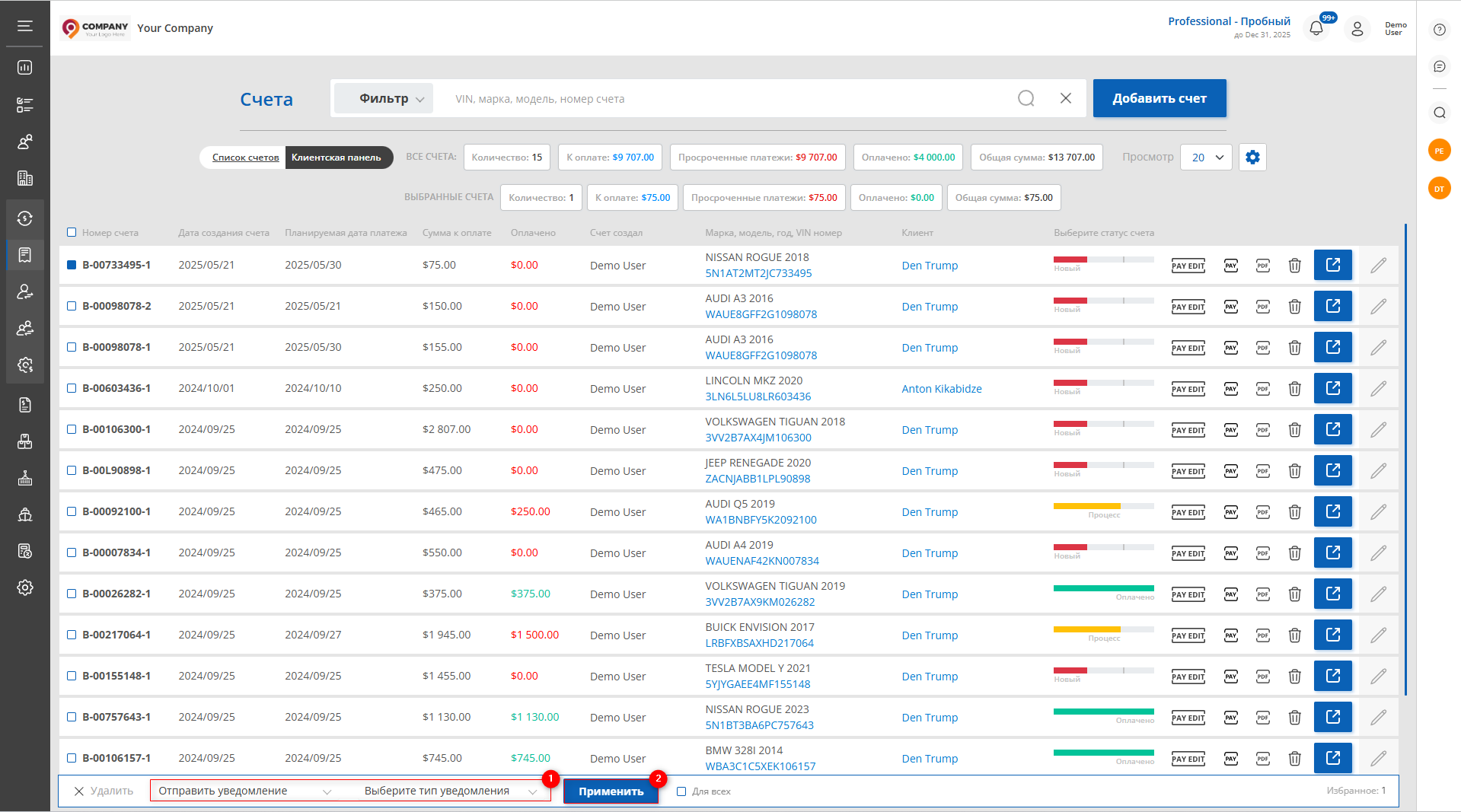The width and height of the screenshot is (1461, 812).
Task: Open the search icon on right panel
Action: click(1439, 113)
